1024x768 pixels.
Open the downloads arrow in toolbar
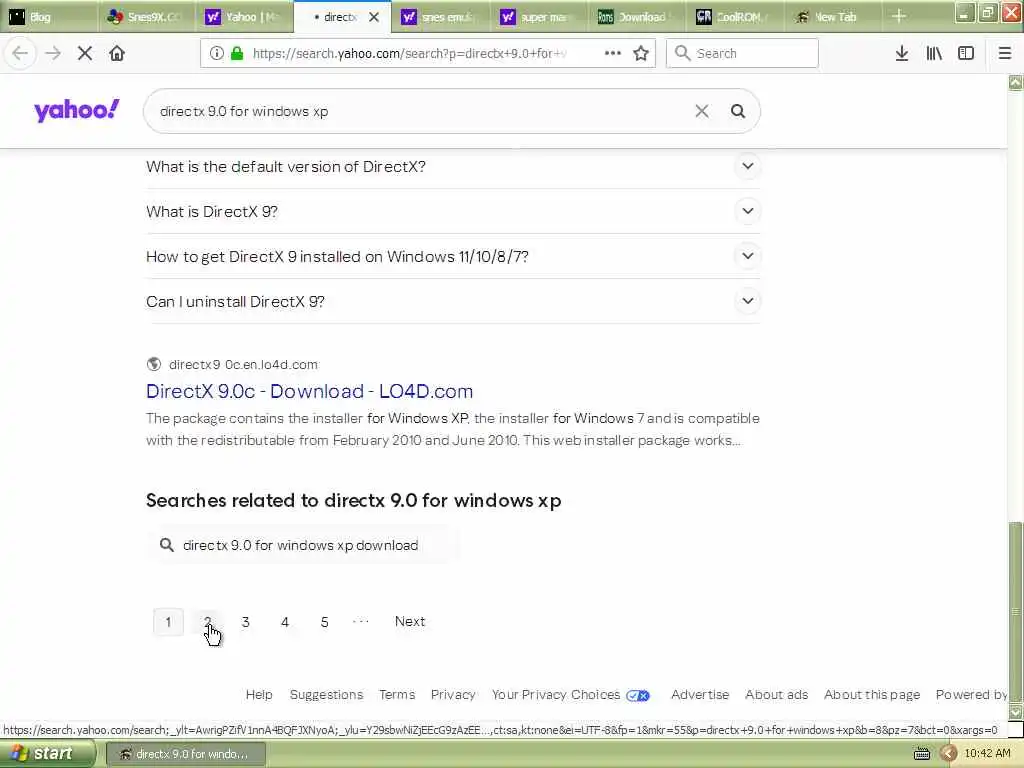901,53
